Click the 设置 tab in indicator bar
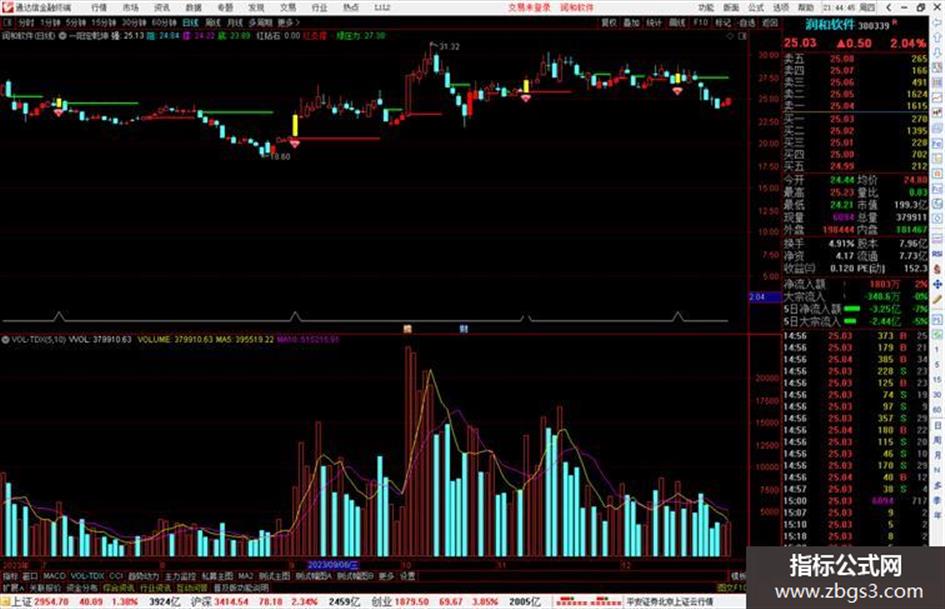This screenshot has width=945, height=609. pyautogui.click(x=407, y=576)
